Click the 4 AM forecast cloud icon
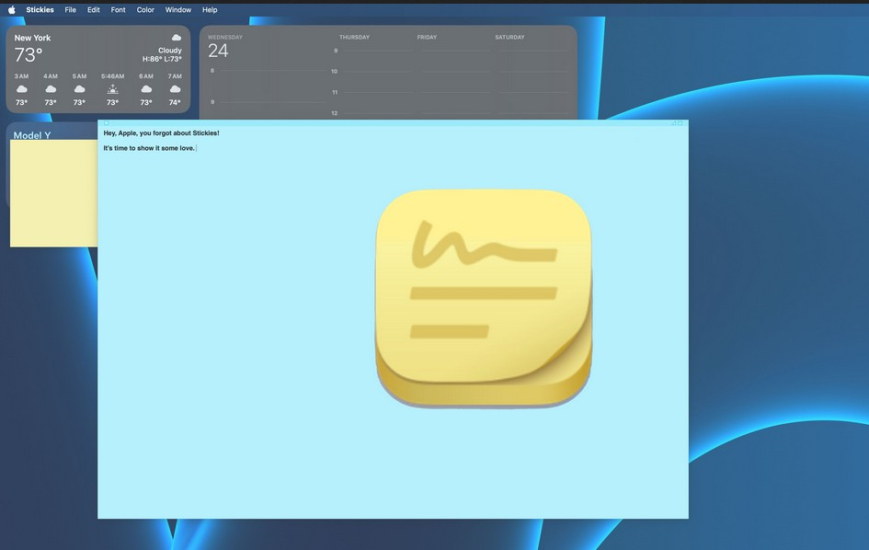Screen dimensions: 869x550 (50, 89)
